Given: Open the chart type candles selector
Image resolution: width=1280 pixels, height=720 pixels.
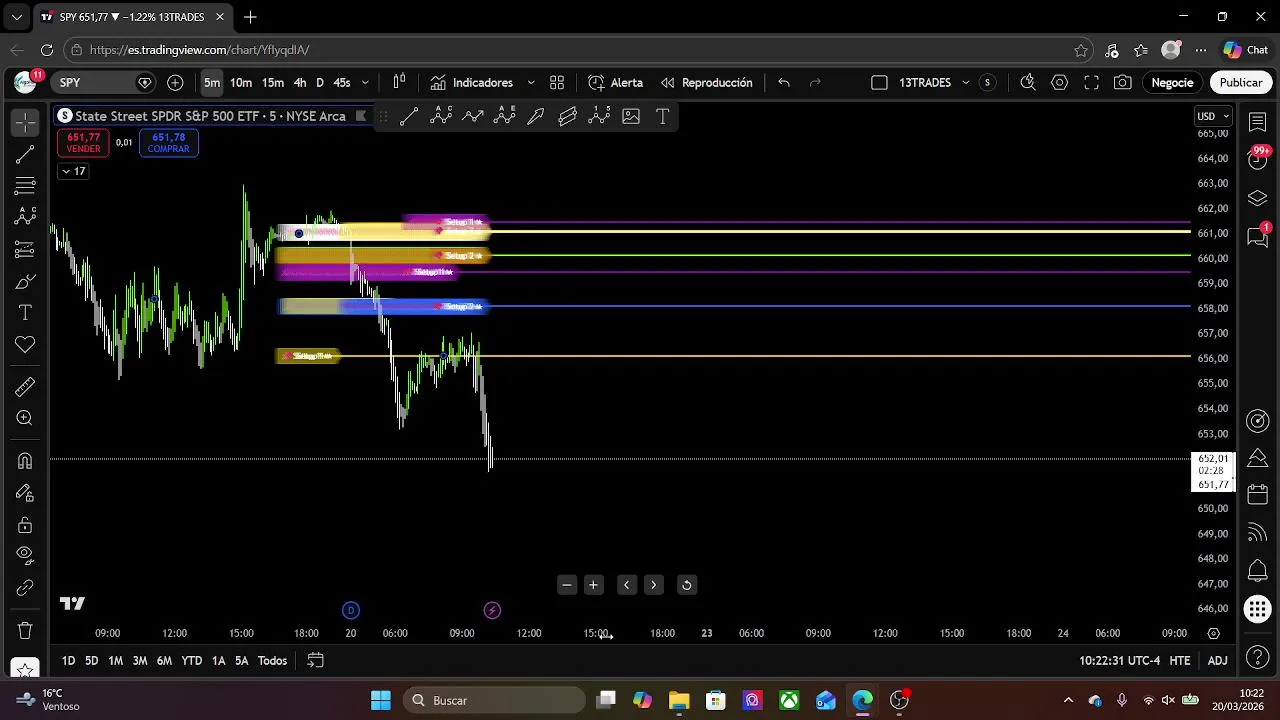Looking at the screenshot, I should click(399, 83).
